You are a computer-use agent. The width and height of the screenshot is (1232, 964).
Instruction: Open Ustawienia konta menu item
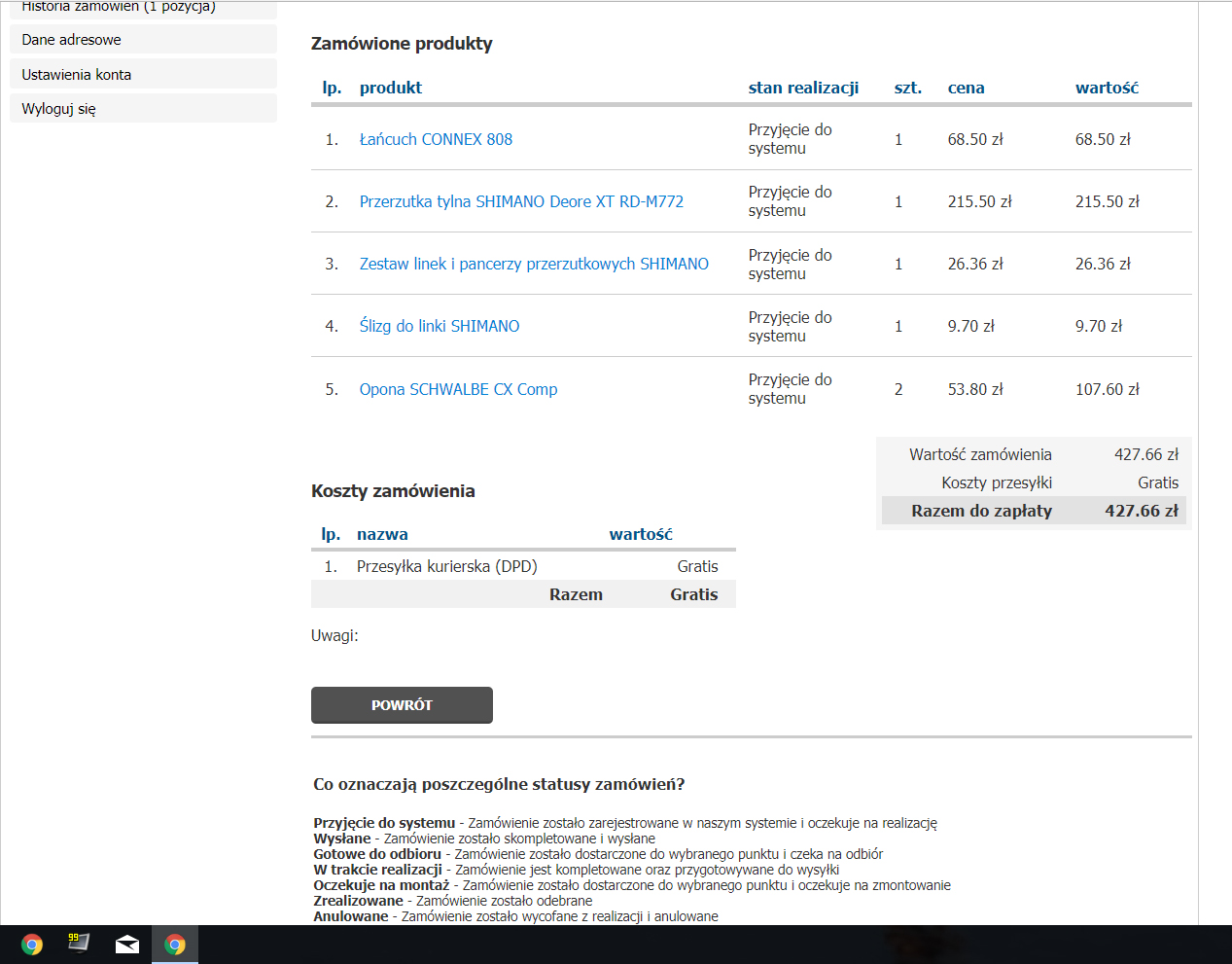pos(77,75)
